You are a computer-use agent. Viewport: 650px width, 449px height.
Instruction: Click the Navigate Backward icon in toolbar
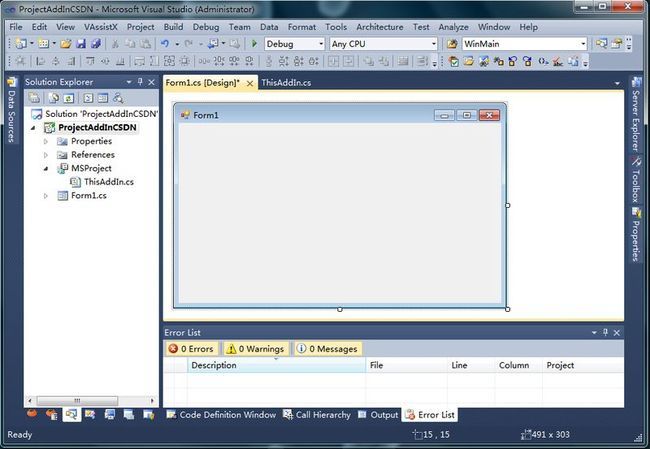point(213,44)
